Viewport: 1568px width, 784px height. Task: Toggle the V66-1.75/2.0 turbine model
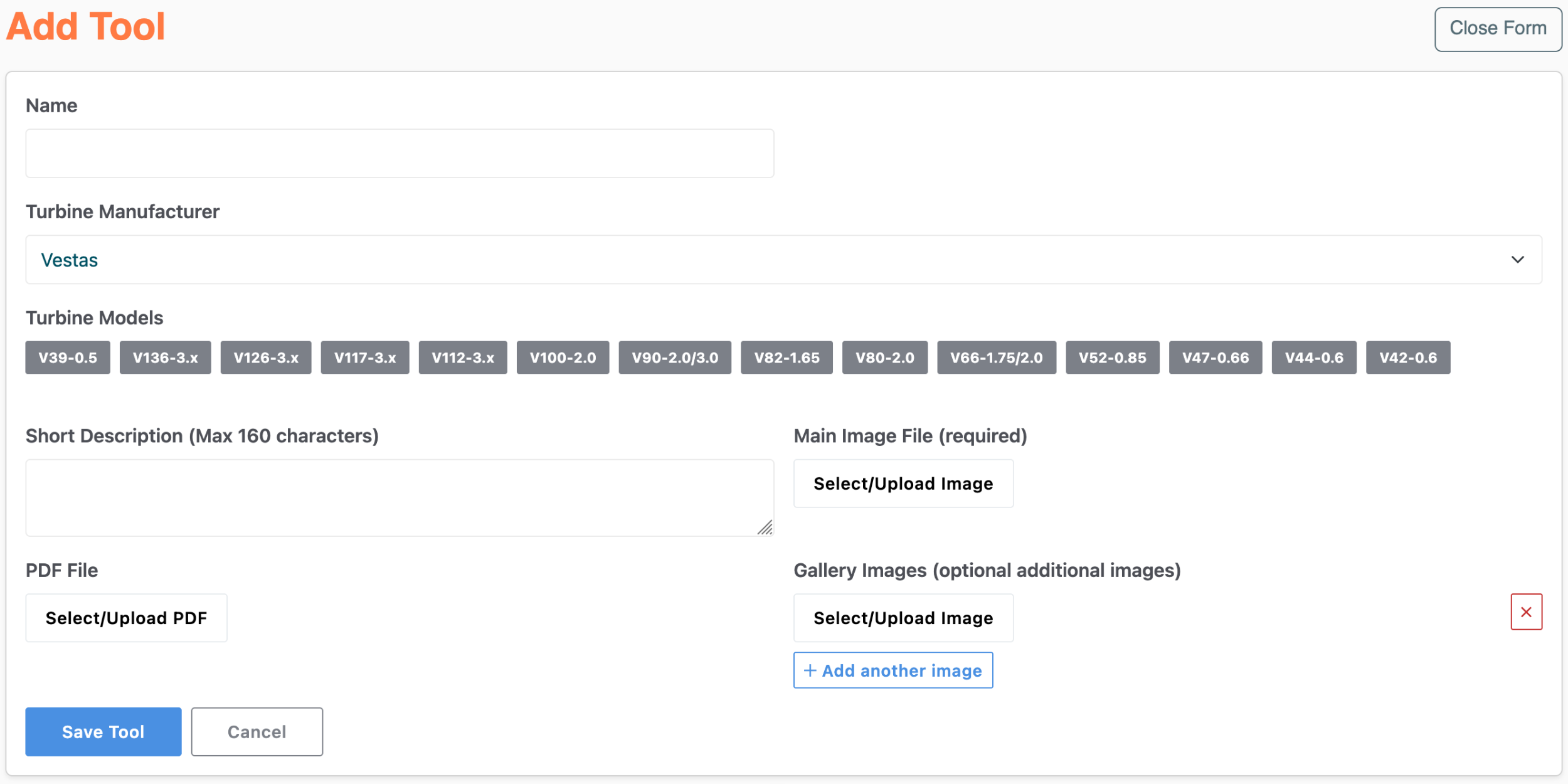tap(997, 358)
